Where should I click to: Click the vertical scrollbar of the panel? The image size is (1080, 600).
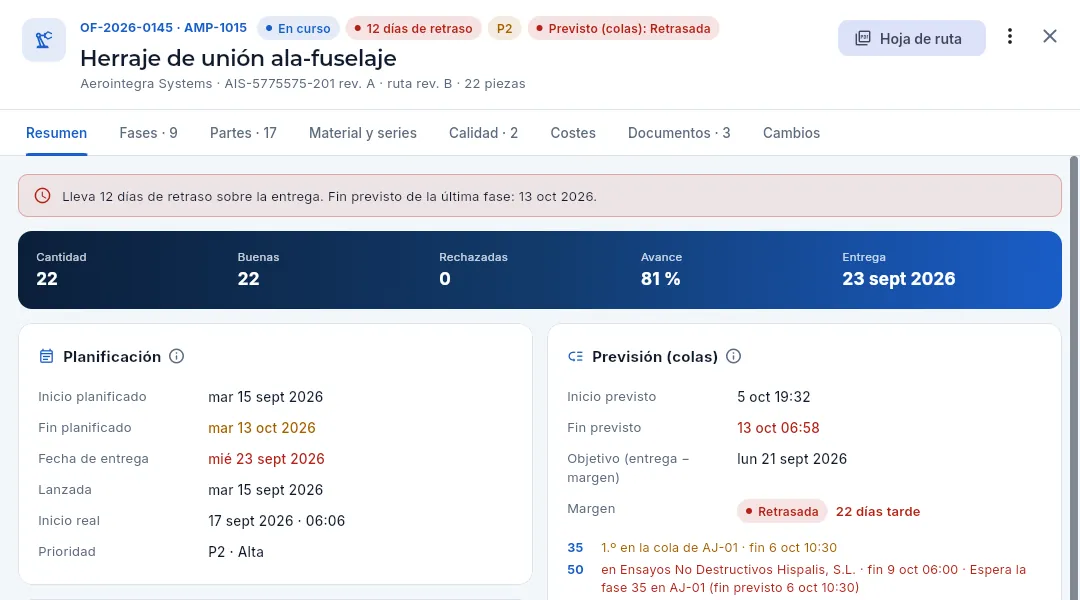pos(1073,377)
